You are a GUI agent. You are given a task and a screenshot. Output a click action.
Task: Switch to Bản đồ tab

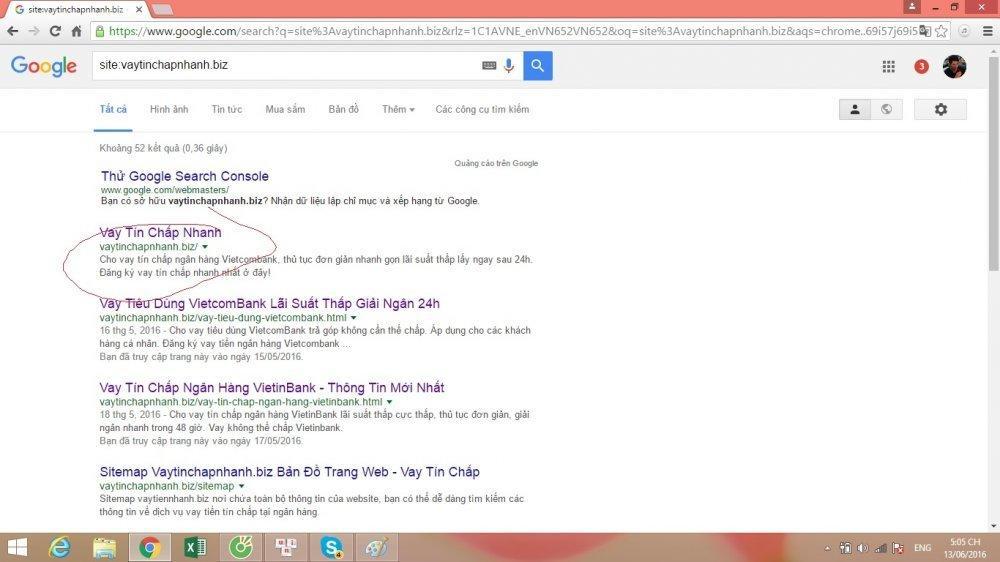(343, 109)
